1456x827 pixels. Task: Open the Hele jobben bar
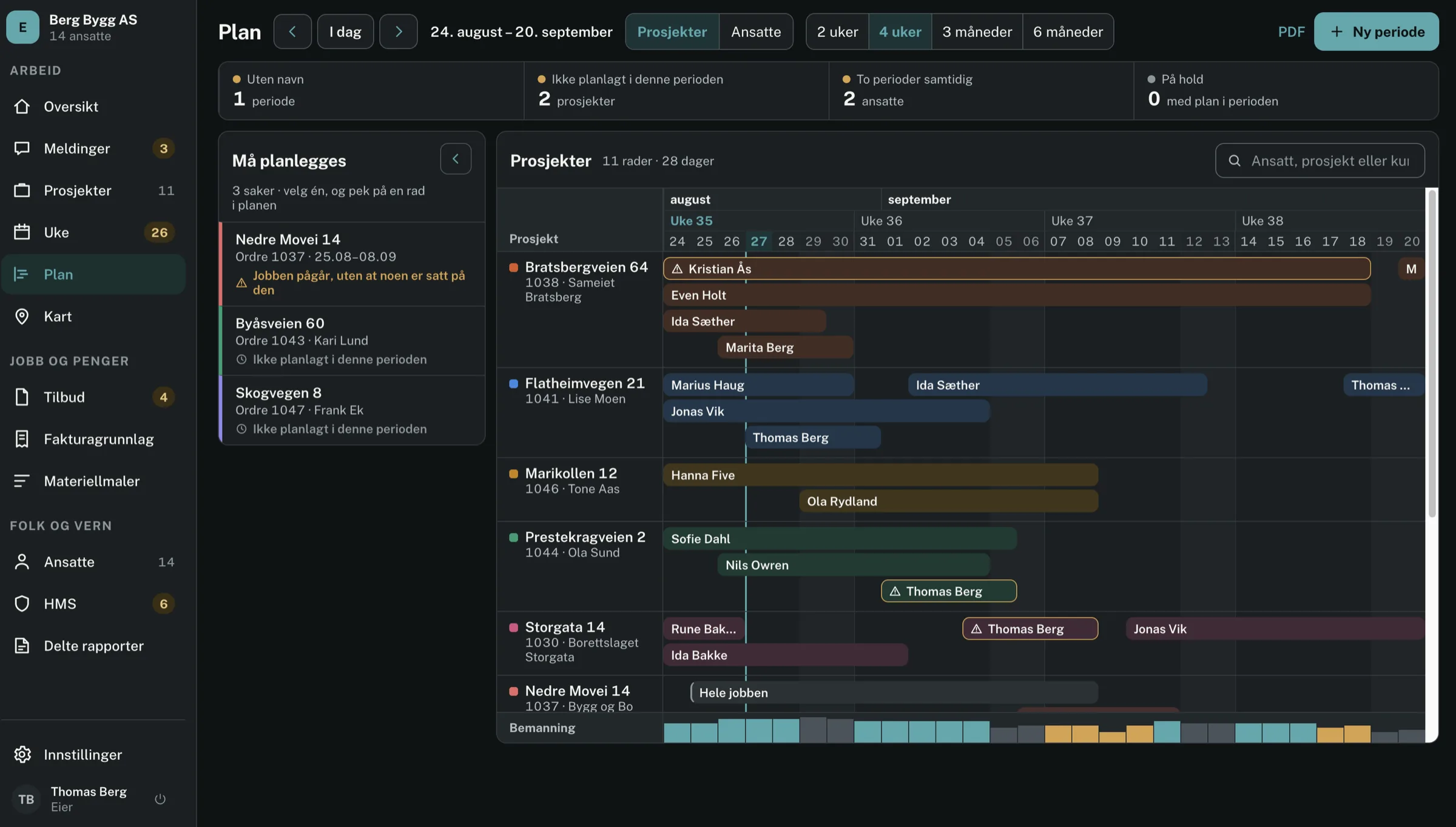click(894, 692)
